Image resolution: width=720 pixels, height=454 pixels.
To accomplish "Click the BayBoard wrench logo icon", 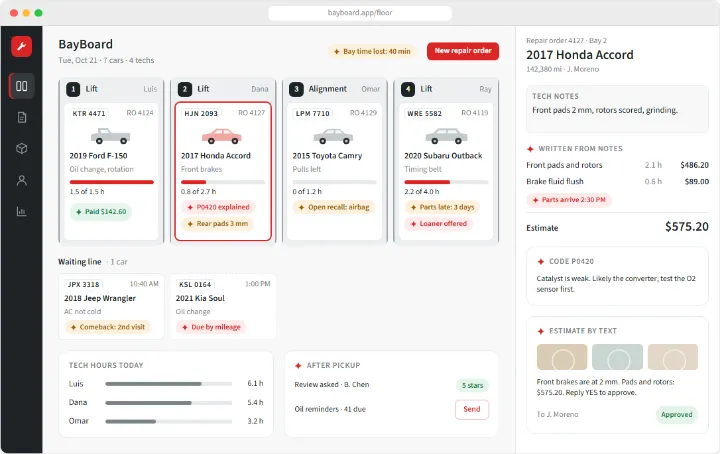I will (21, 46).
